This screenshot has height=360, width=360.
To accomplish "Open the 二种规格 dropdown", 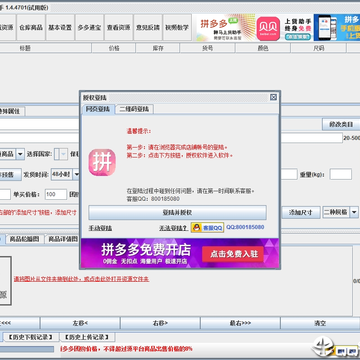I will point(340,212).
